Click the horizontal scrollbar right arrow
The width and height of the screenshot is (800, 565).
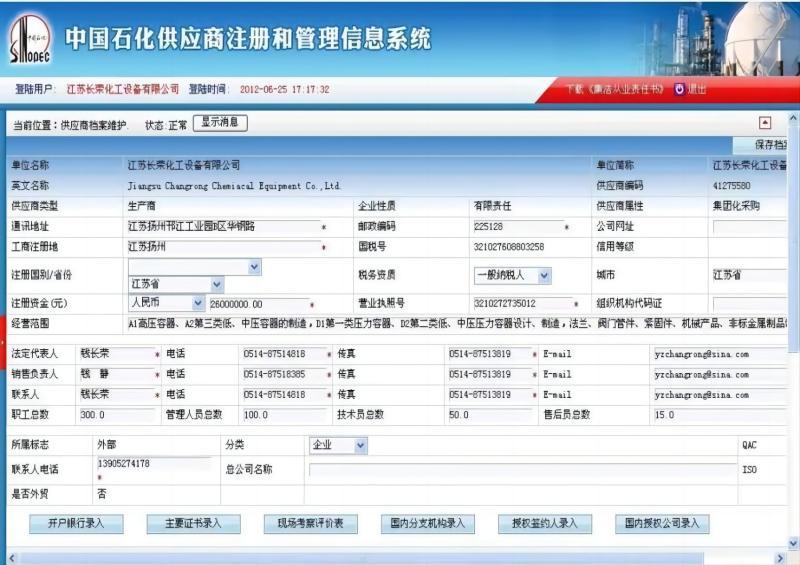(x=780, y=558)
